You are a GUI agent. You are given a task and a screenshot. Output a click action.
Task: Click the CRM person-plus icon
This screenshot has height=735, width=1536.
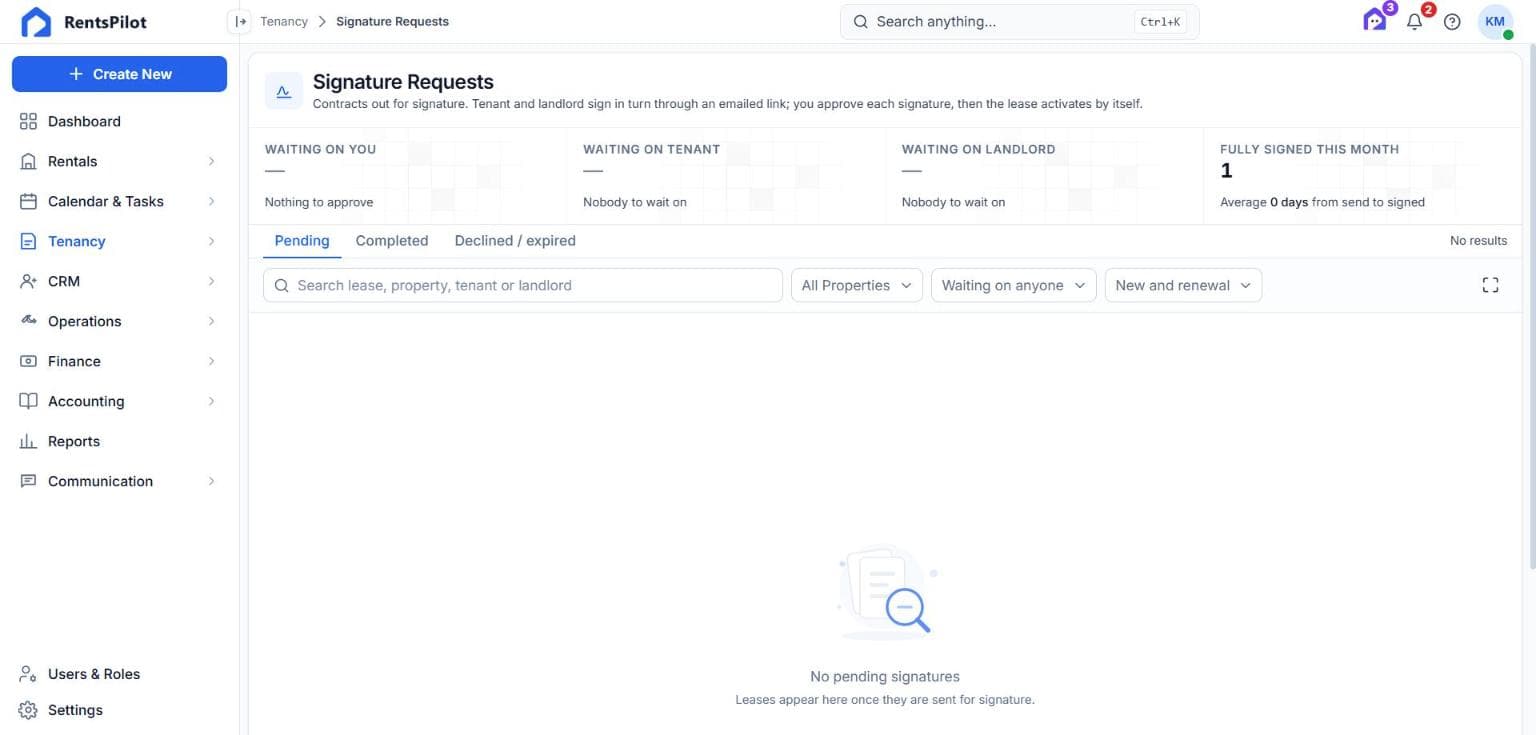[28, 281]
